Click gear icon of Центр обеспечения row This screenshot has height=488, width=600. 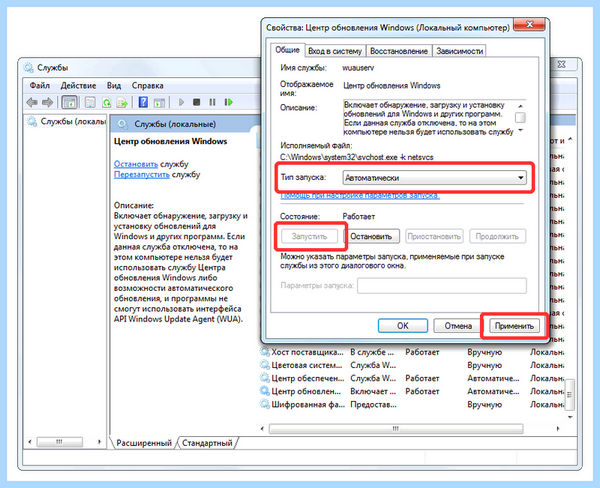coord(265,378)
